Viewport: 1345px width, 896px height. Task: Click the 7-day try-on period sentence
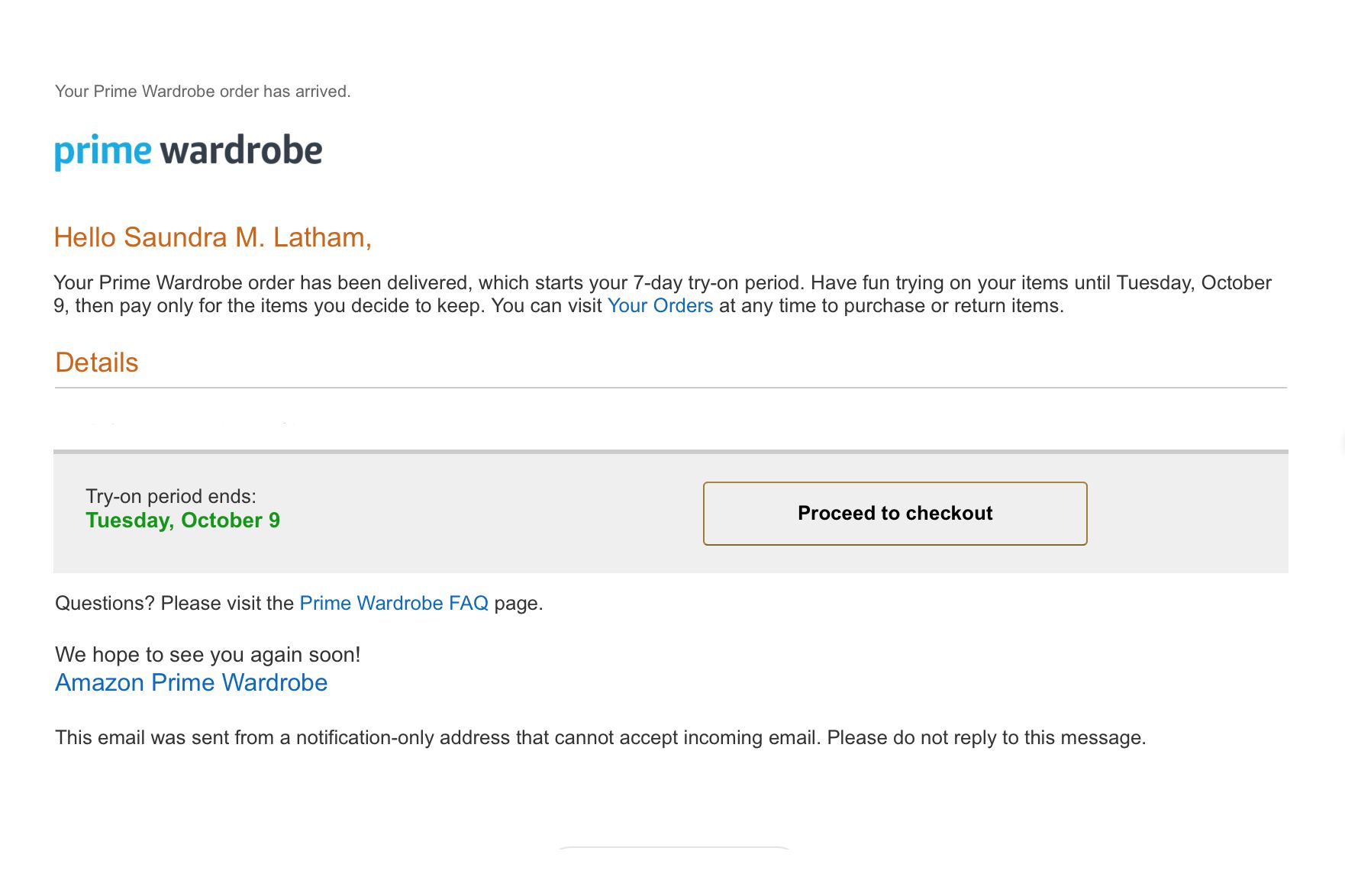[429, 283]
